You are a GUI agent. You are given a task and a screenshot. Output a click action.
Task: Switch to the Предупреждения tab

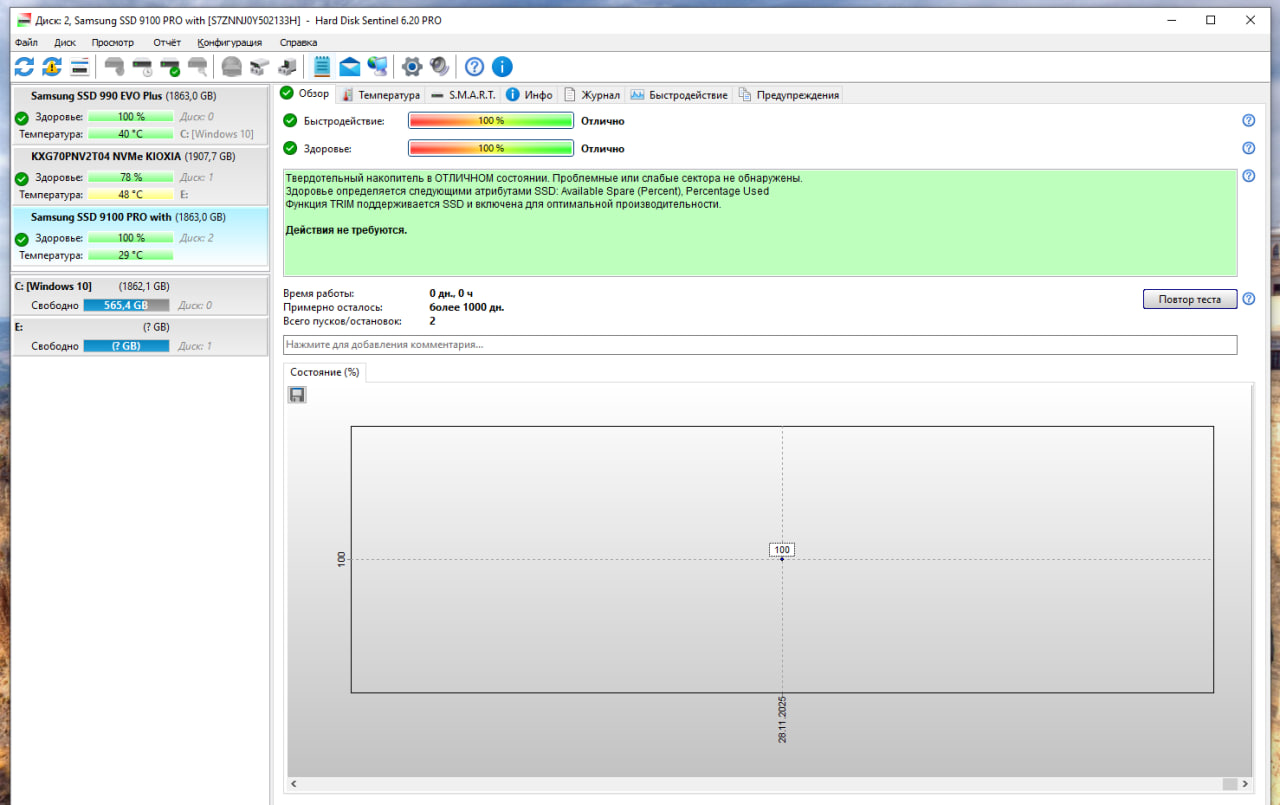tap(788, 95)
